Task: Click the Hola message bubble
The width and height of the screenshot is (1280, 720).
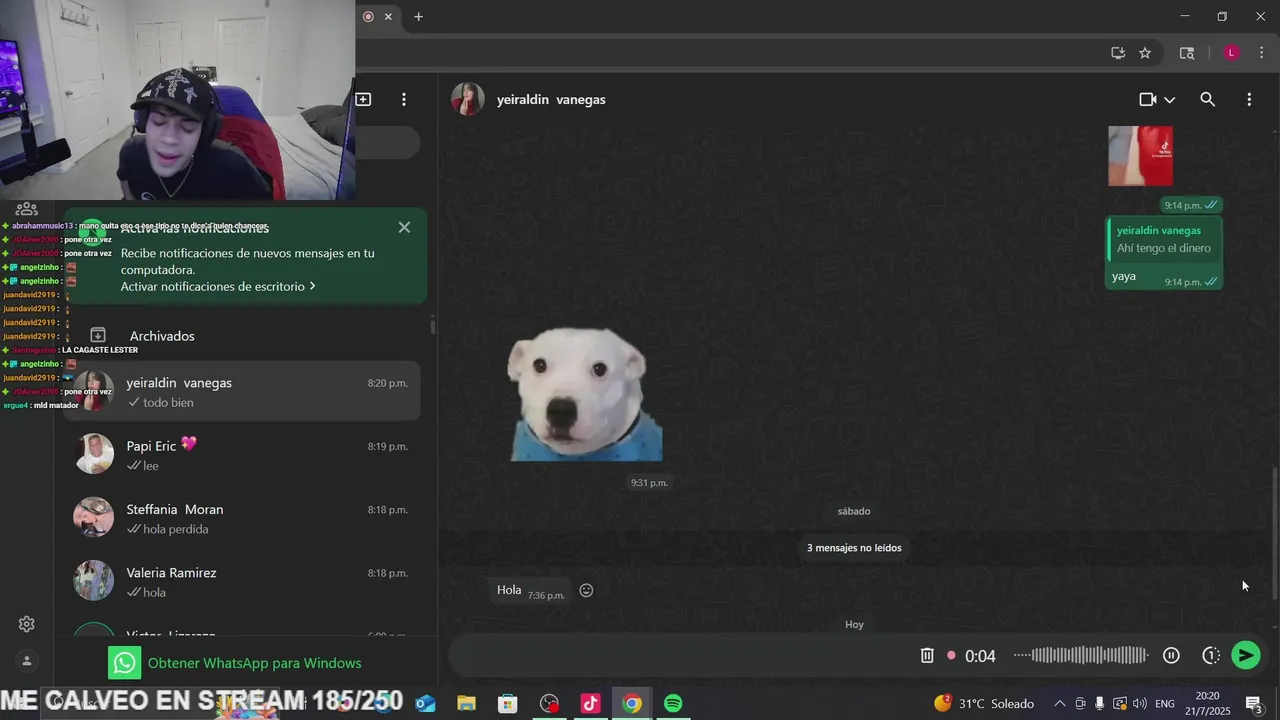Action: click(x=530, y=591)
